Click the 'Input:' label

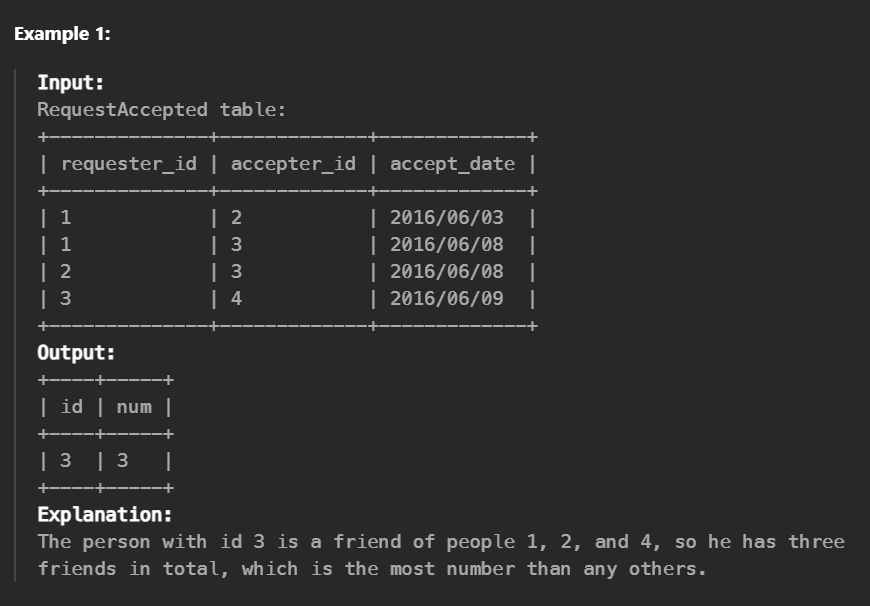70,83
